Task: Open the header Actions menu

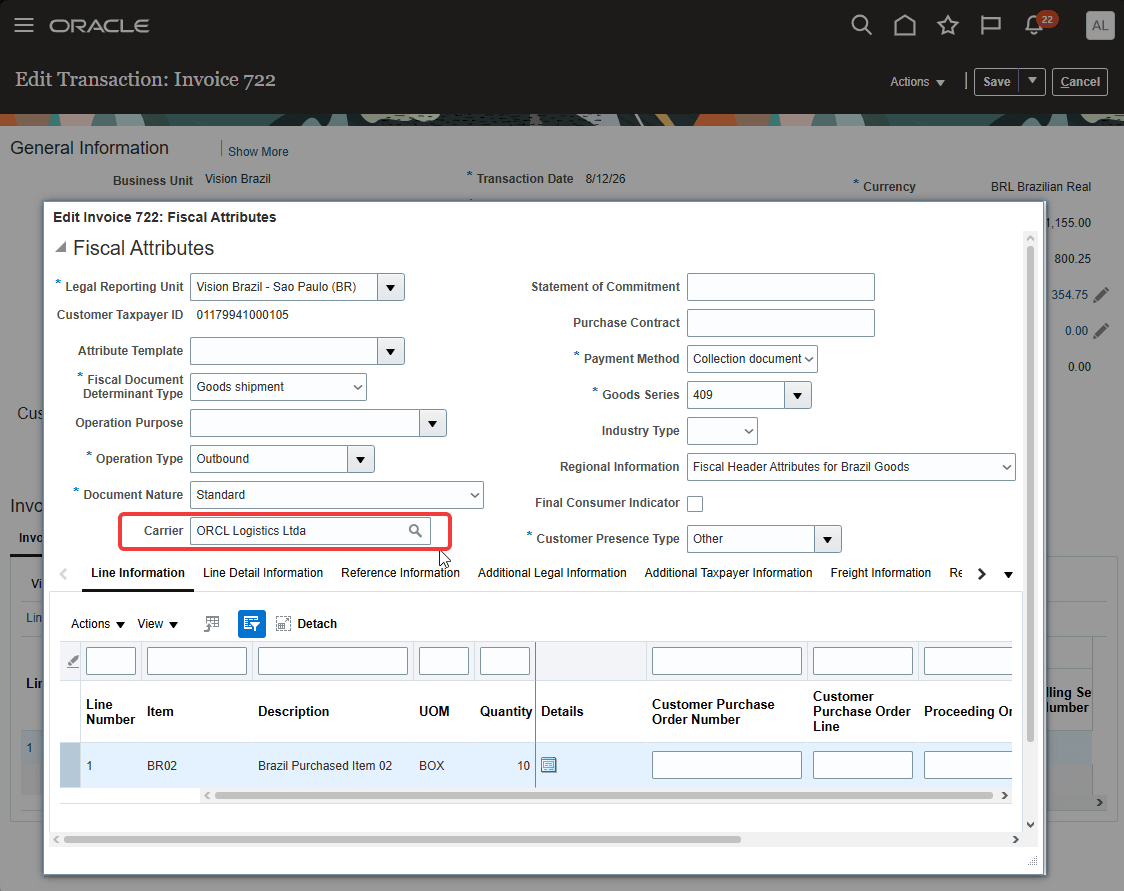Action: coord(917,82)
